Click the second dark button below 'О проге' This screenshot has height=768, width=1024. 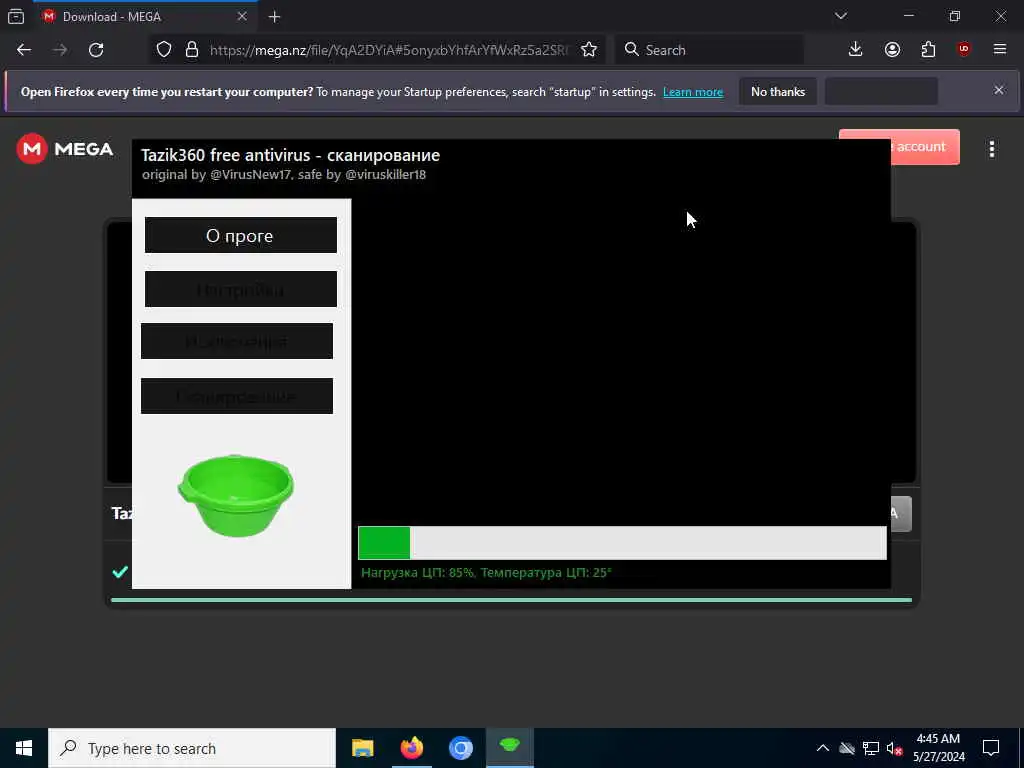pyautogui.click(x=240, y=289)
